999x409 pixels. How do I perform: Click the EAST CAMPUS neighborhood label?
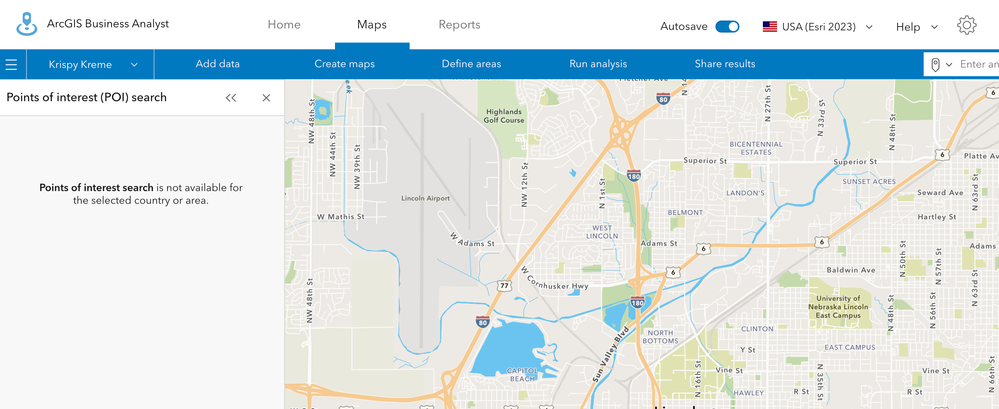tap(851, 347)
